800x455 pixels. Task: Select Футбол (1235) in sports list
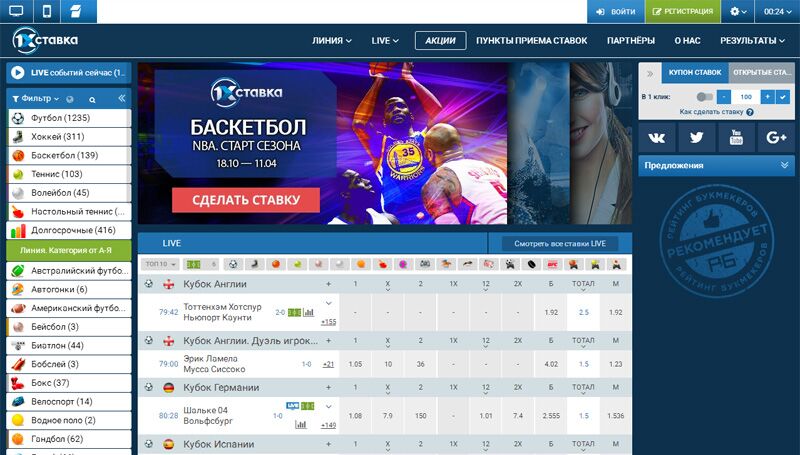[x=69, y=118]
